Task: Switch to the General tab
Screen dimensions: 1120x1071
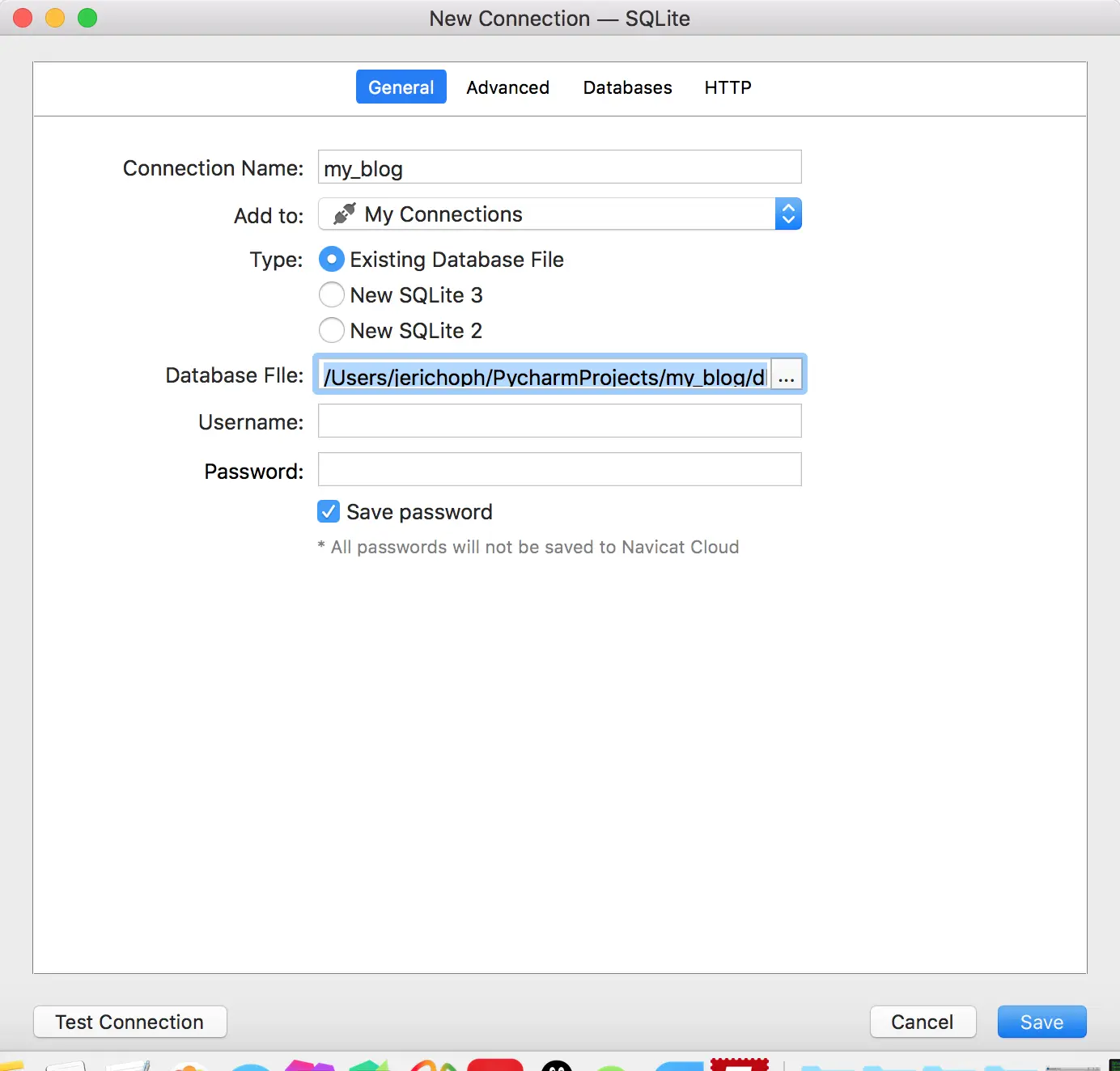Action: coord(401,87)
